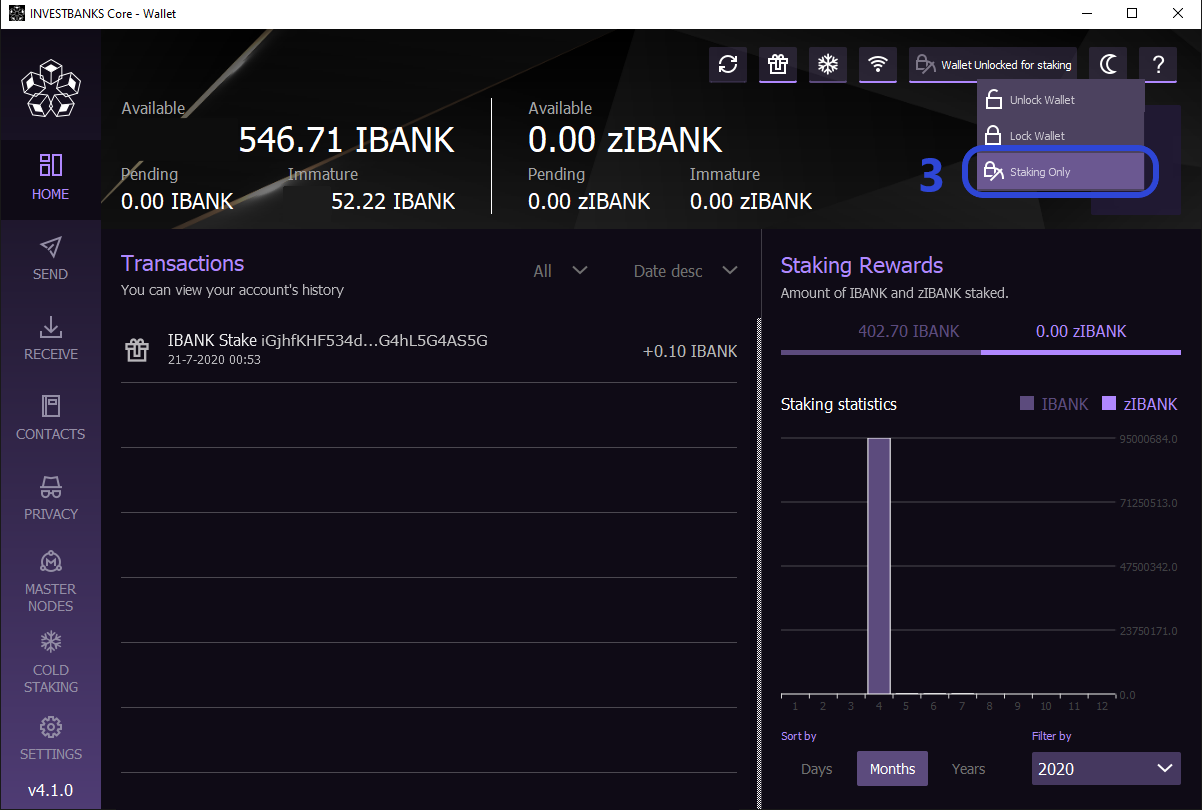Image resolution: width=1202 pixels, height=810 pixels.
Task: Click the INVESTBANKS Core title bar icon
Action: (x=16, y=13)
